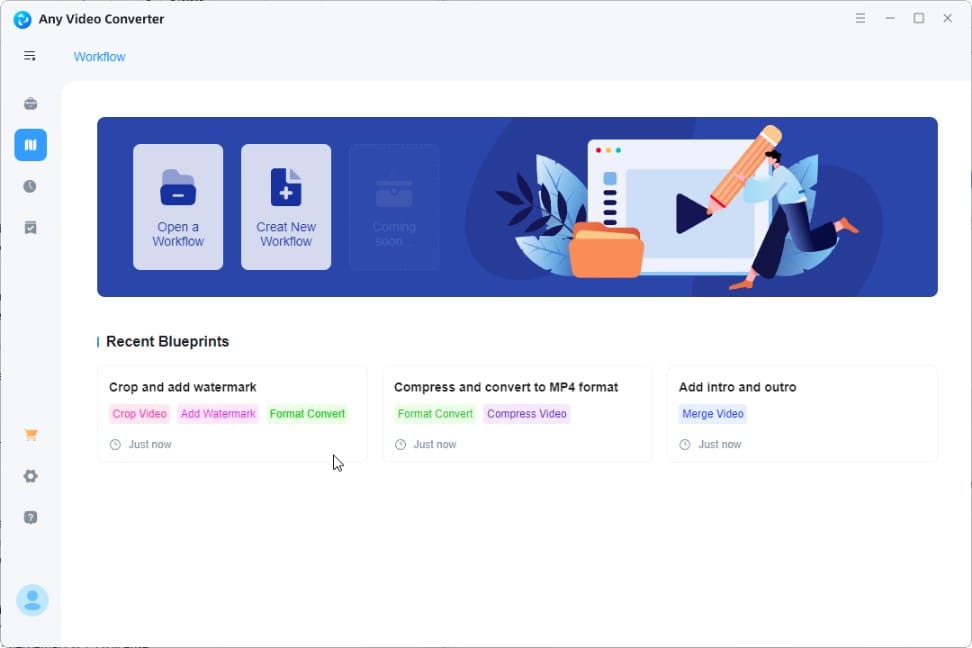The width and height of the screenshot is (972, 648).
Task: Open the Help question mark icon
Action: point(30,517)
